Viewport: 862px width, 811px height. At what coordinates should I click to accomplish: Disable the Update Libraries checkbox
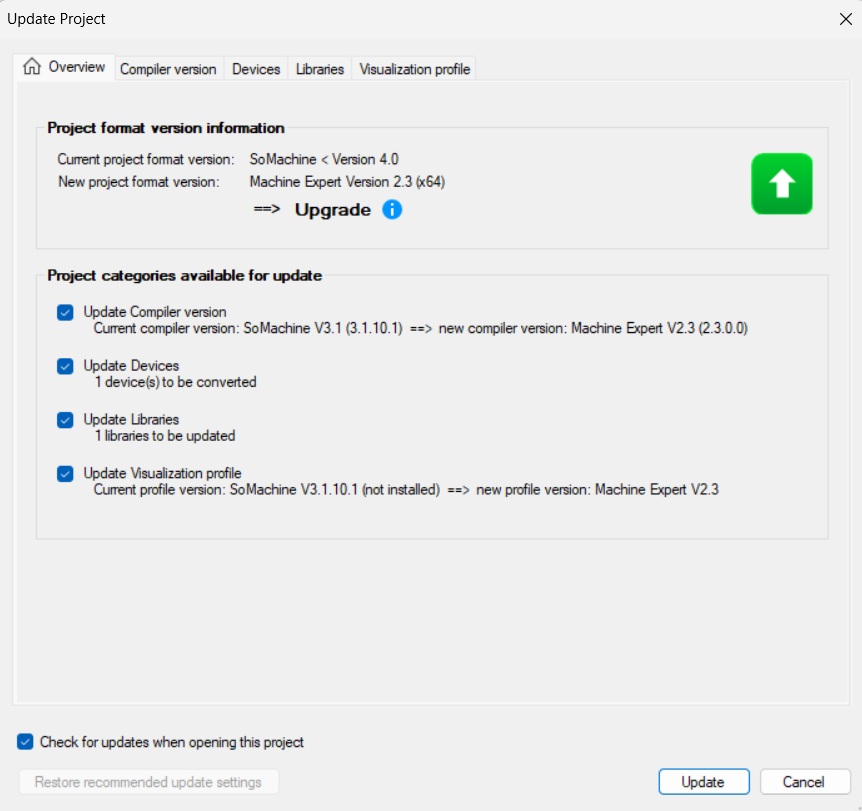tap(66, 420)
